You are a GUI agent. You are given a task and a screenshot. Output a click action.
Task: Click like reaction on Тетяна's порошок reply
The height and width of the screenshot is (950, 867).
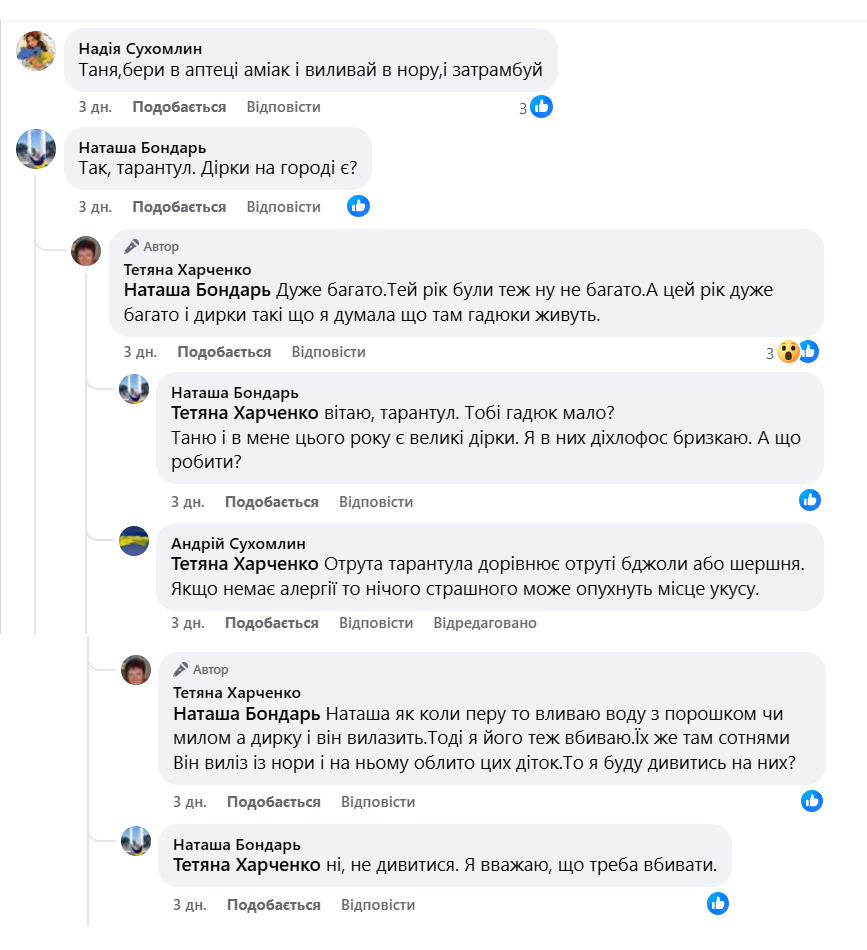(x=812, y=801)
